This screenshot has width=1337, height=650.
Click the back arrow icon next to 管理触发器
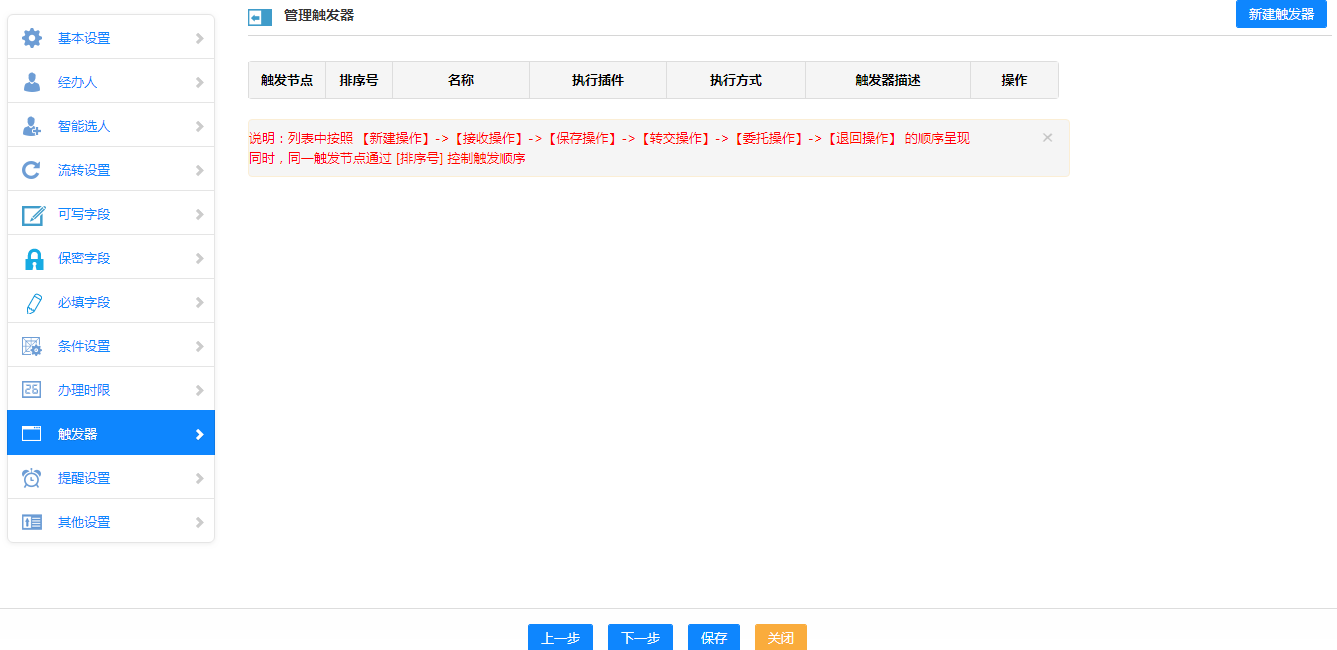[x=260, y=17]
